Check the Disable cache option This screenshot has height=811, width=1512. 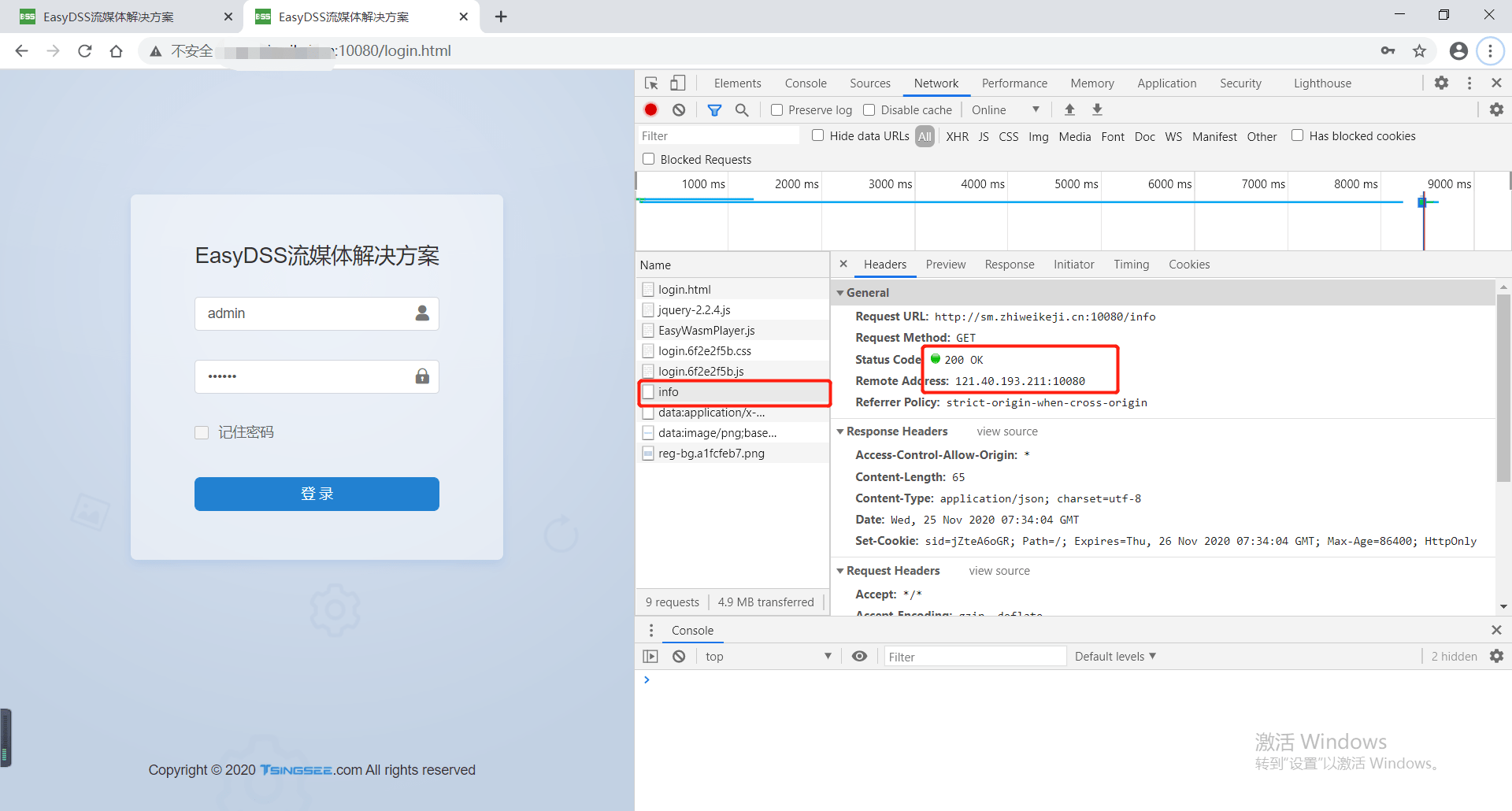coord(869,110)
